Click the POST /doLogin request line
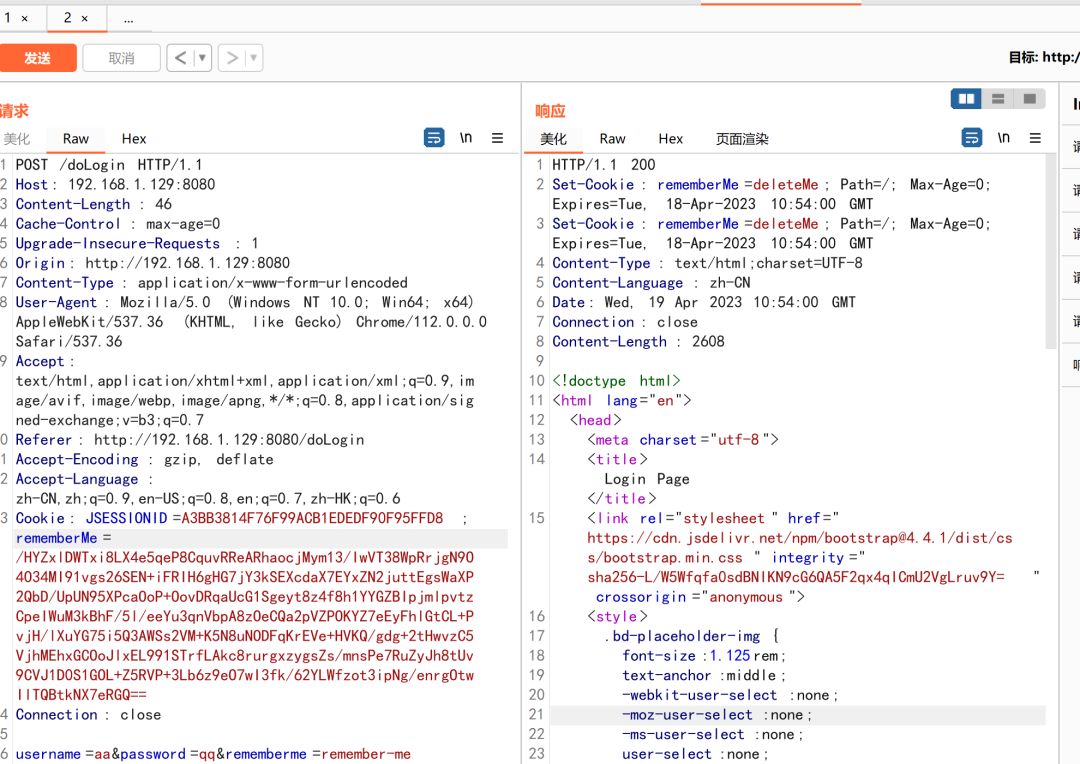Viewport: 1080px width, 764px height. pyautogui.click(x=109, y=165)
